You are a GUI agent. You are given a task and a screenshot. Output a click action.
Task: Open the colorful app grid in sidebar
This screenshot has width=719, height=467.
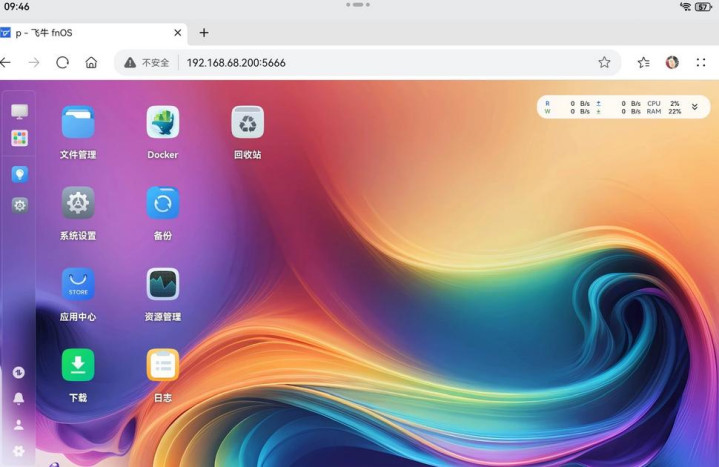[19, 138]
